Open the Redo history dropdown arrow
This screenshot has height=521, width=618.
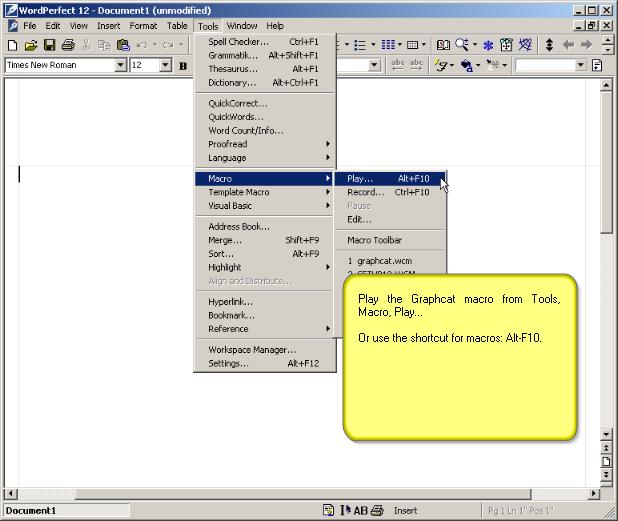tap(181, 45)
